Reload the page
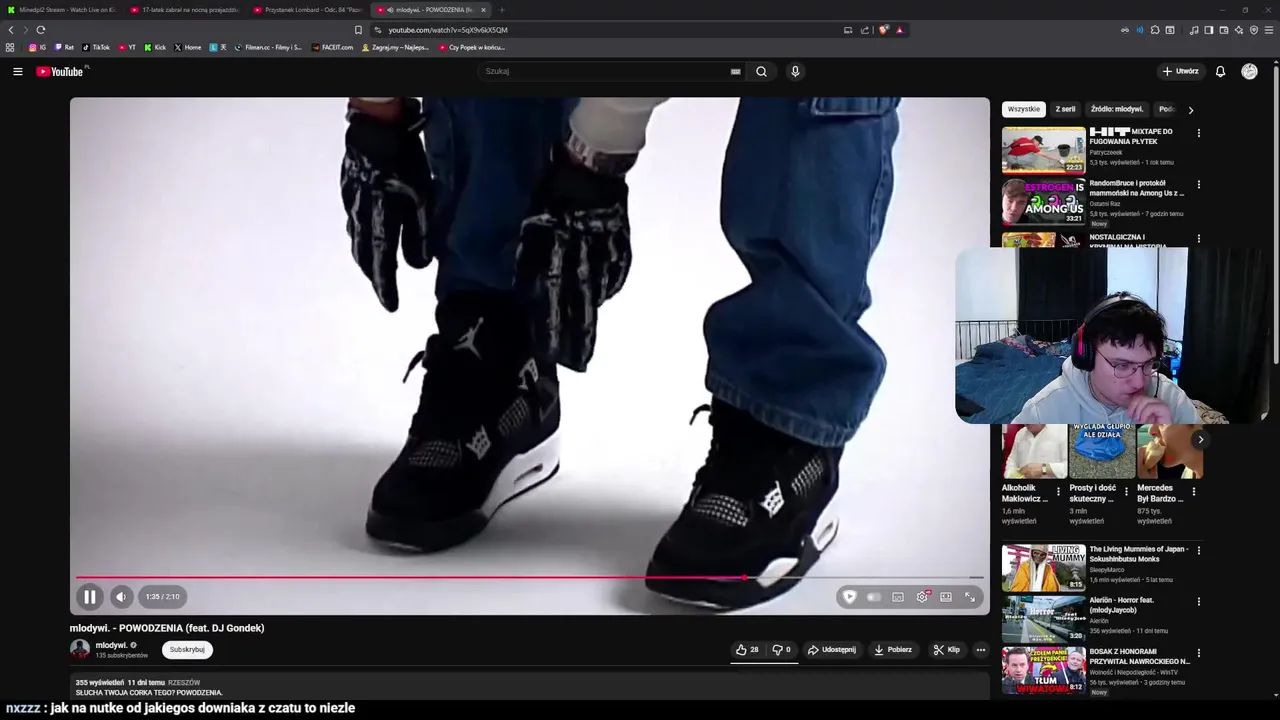The image size is (1280, 720). point(40,30)
